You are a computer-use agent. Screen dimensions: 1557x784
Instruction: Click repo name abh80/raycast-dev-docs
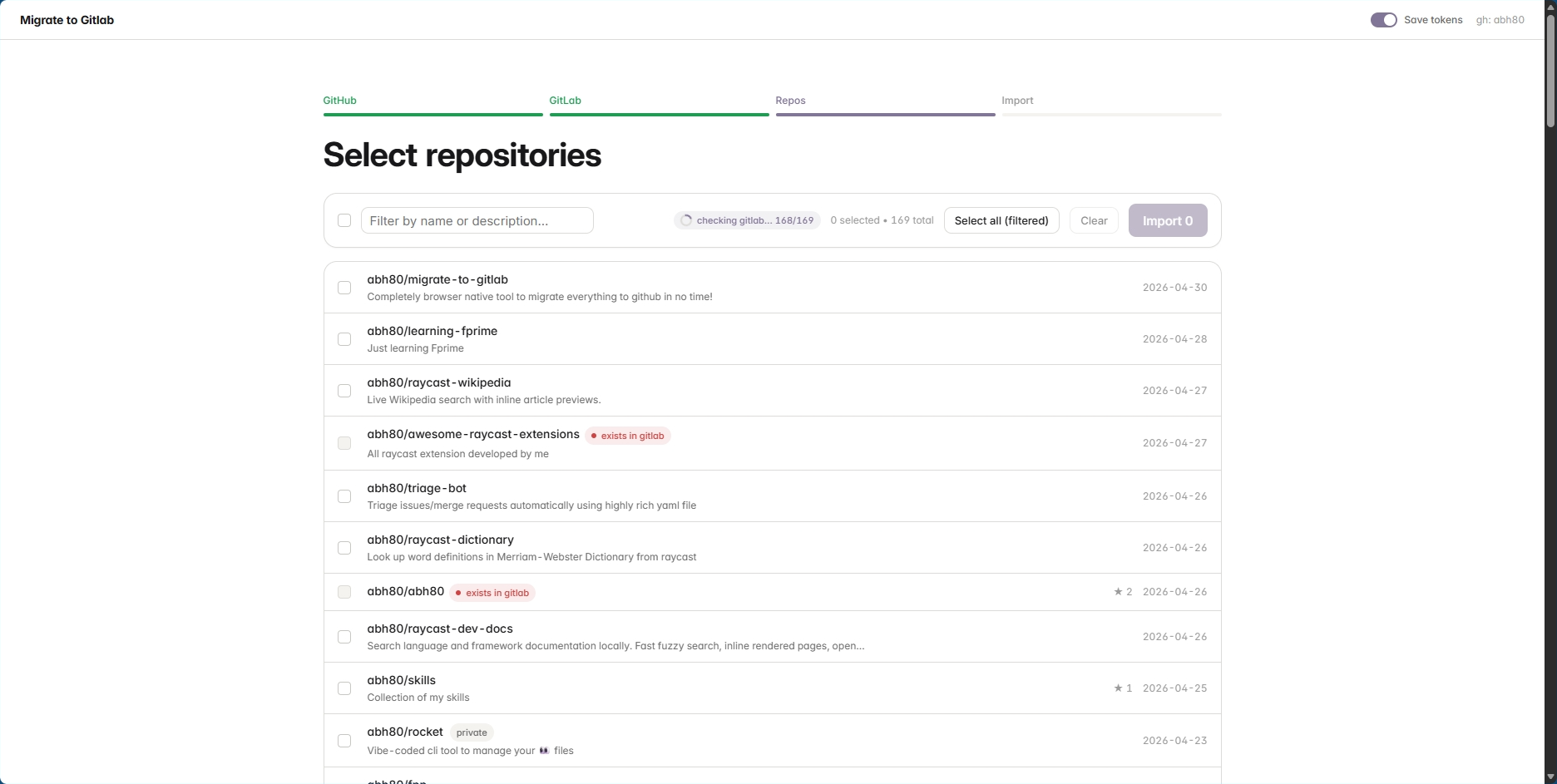[440, 629]
